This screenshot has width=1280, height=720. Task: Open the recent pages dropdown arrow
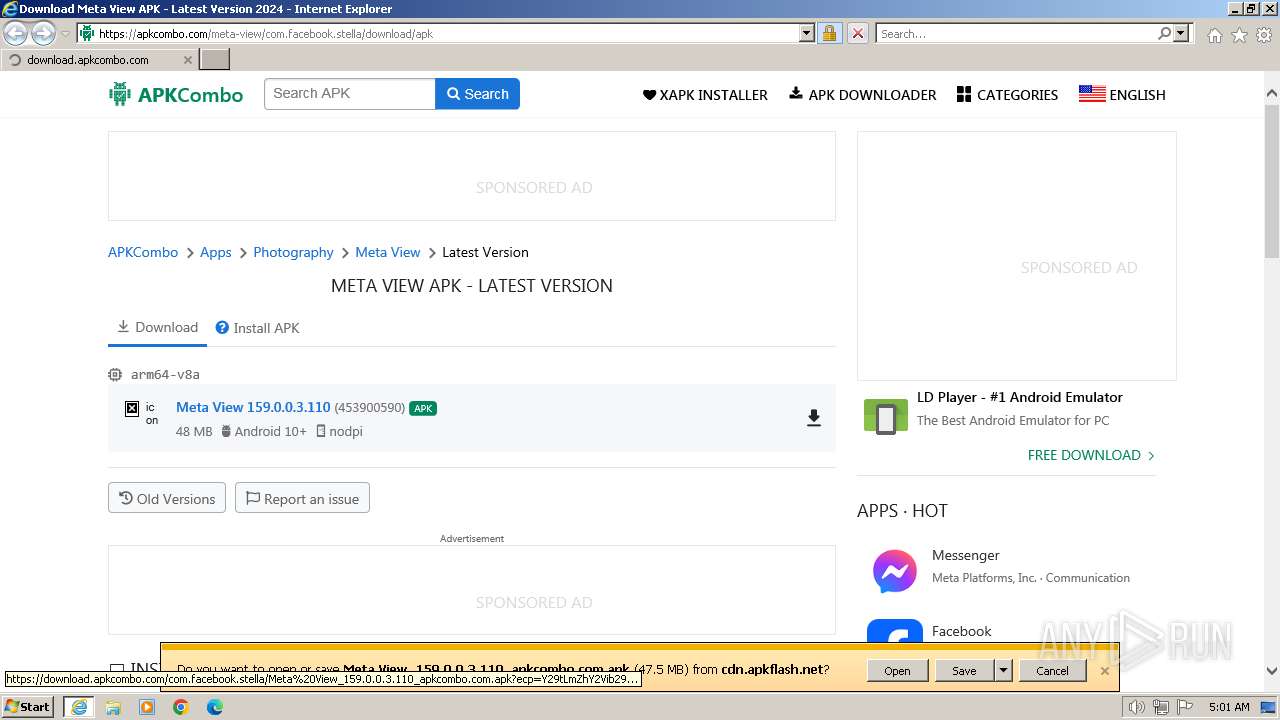66,34
